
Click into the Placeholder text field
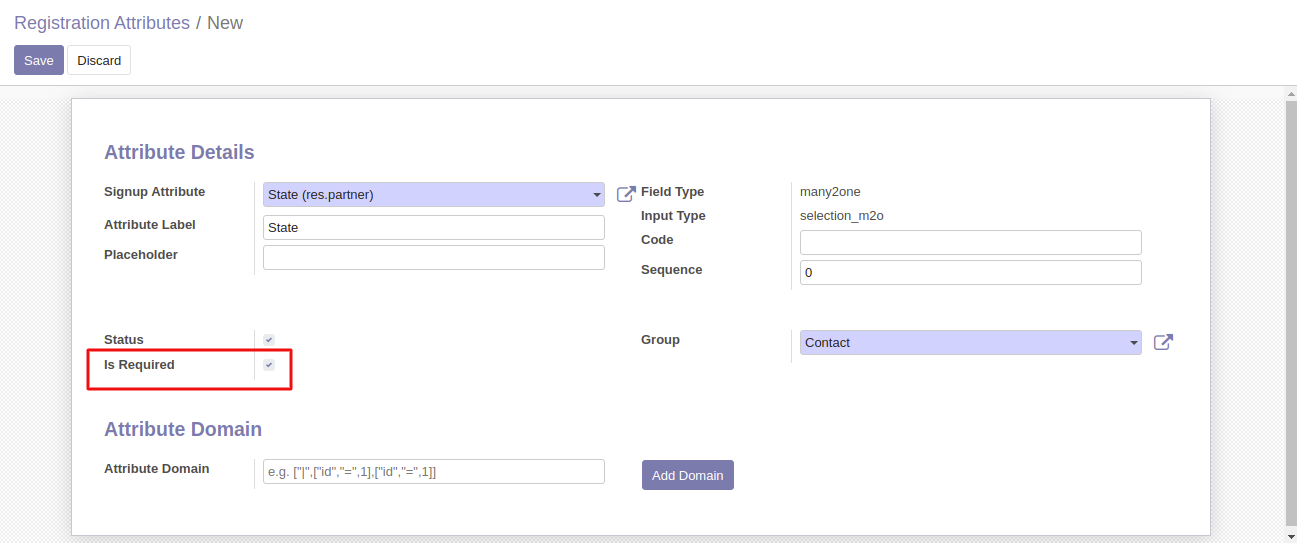point(433,257)
